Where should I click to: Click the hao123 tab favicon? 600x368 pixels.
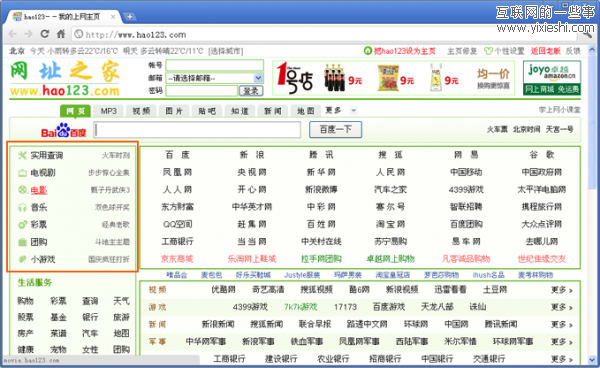(17, 17)
